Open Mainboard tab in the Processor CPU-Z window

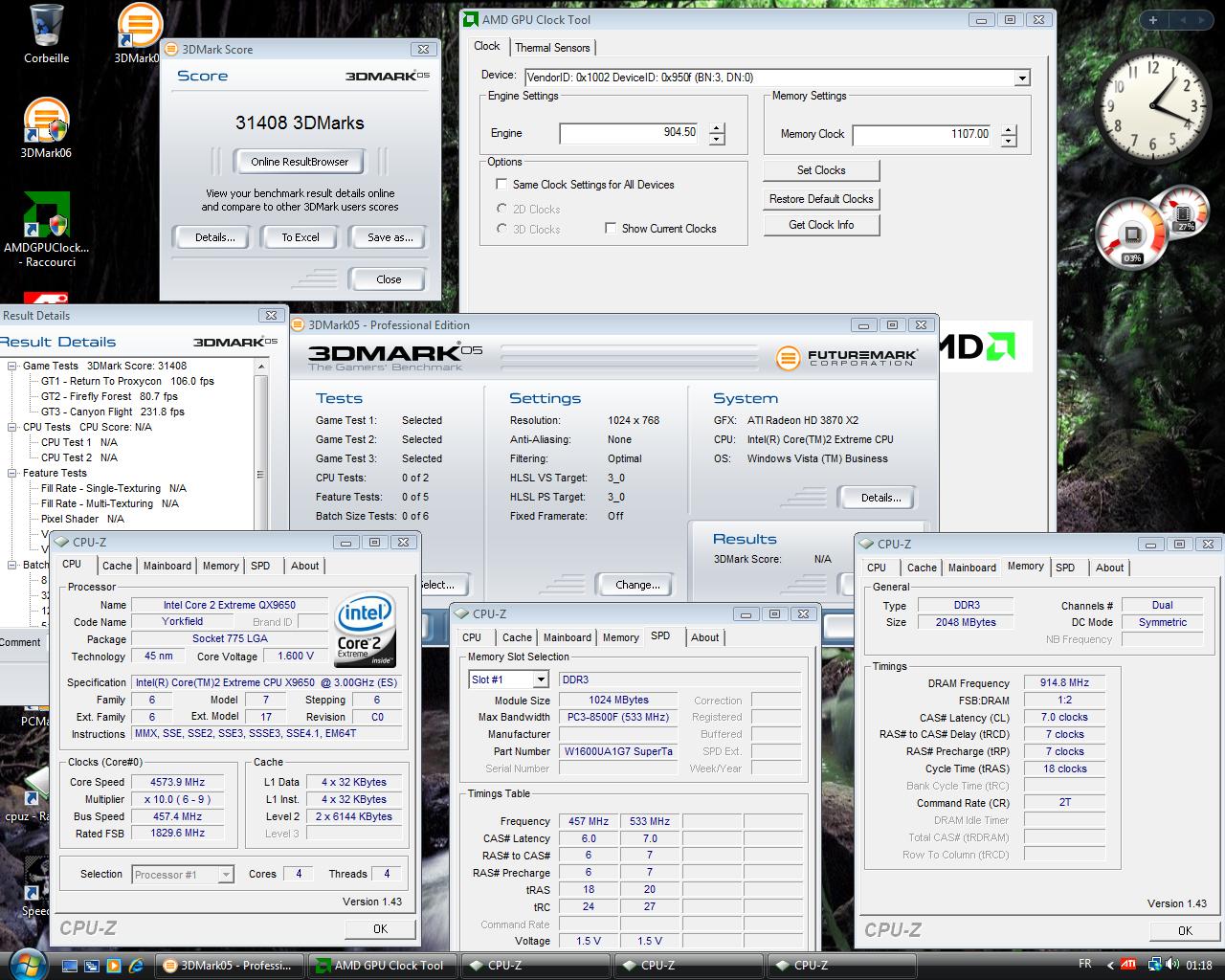tap(167, 566)
